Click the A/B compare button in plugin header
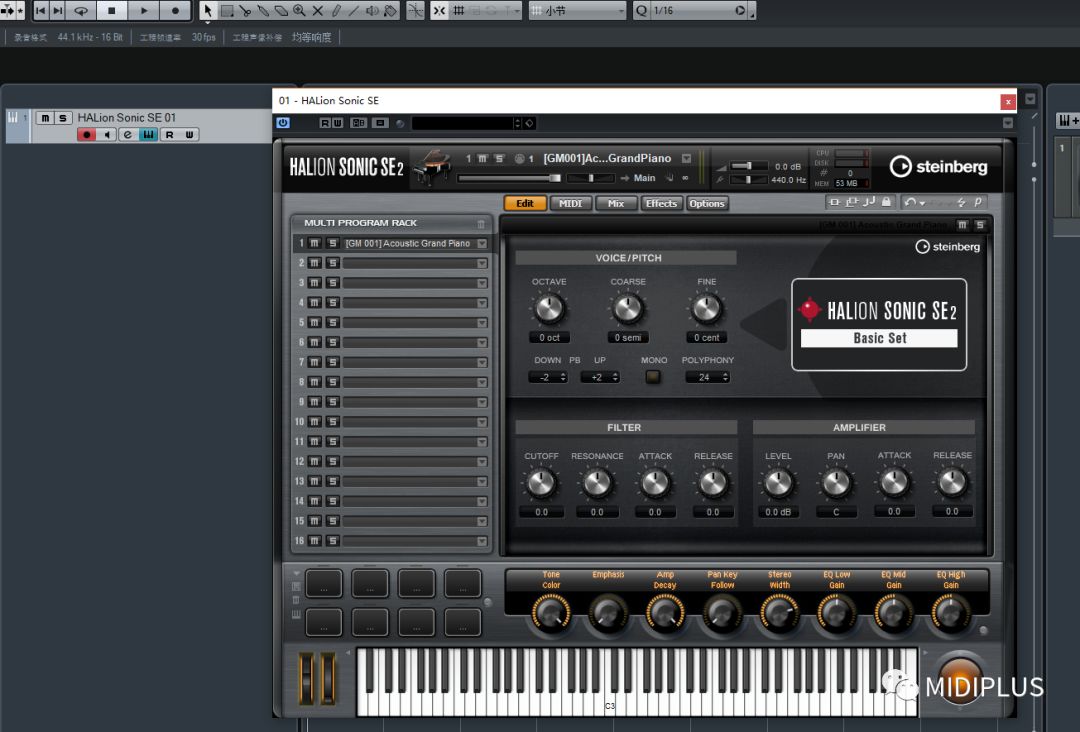 tap(359, 123)
